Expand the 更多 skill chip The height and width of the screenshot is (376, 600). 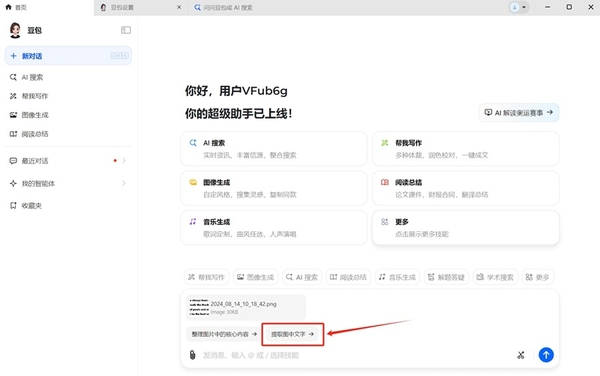point(538,277)
